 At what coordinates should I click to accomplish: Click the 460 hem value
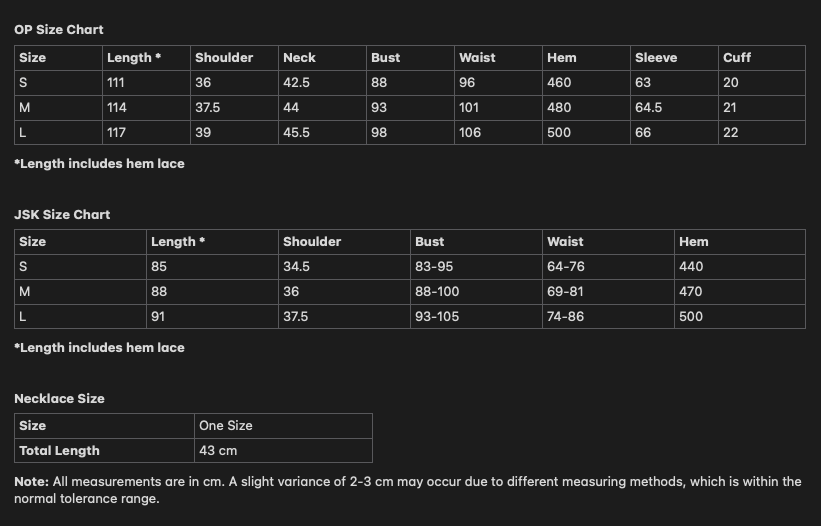[x=559, y=83]
